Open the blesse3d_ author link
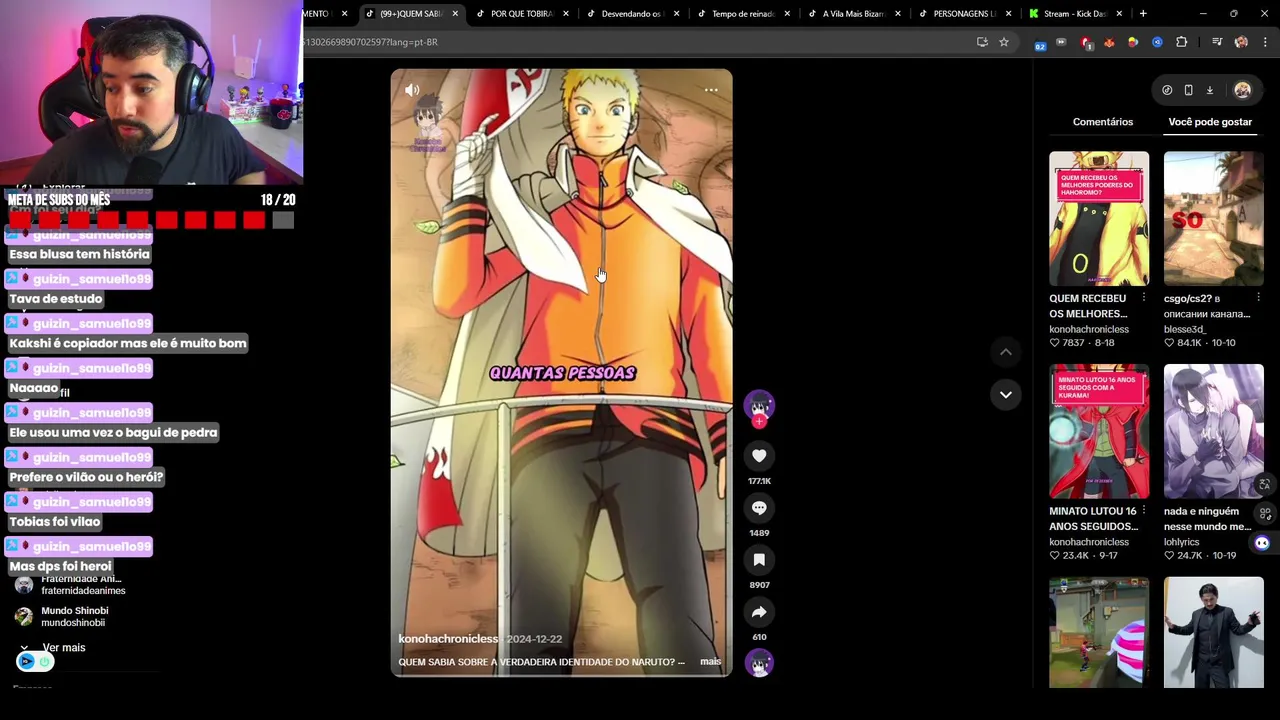1280x720 pixels. pos(1185,329)
